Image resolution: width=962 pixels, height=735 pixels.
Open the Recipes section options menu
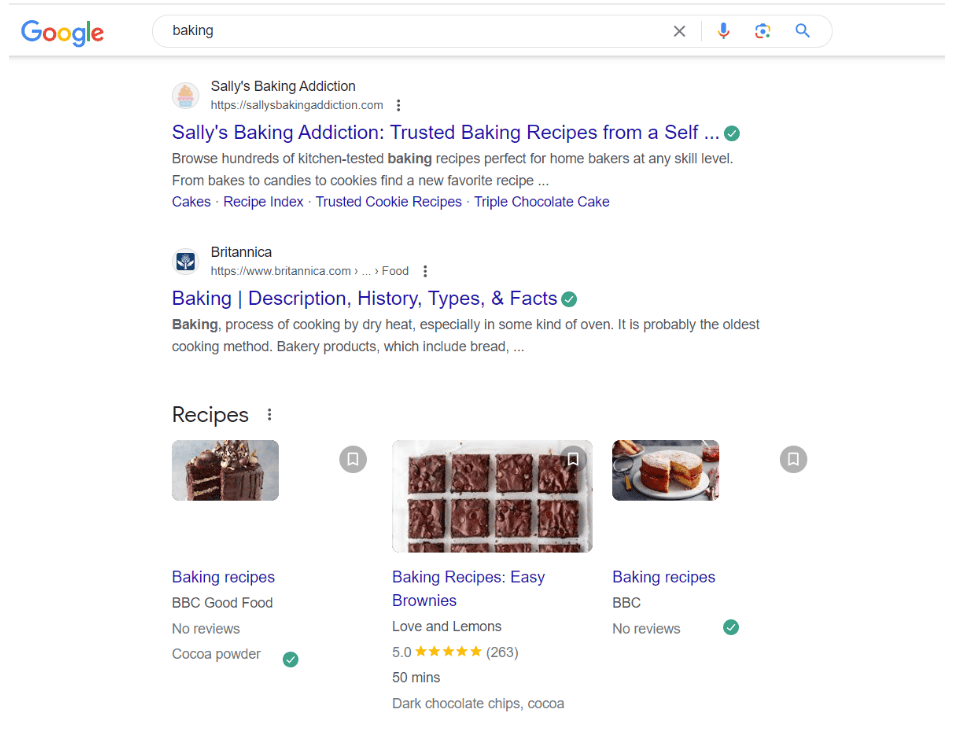point(269,415)
